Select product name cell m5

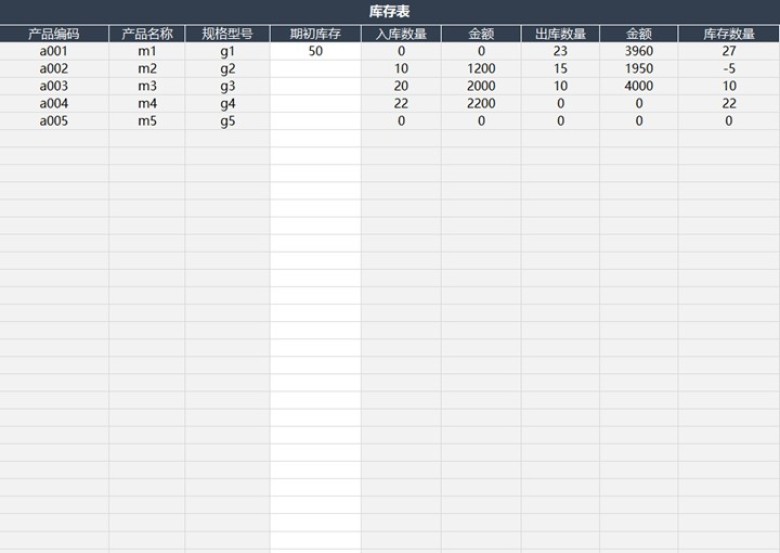[147, 121]
